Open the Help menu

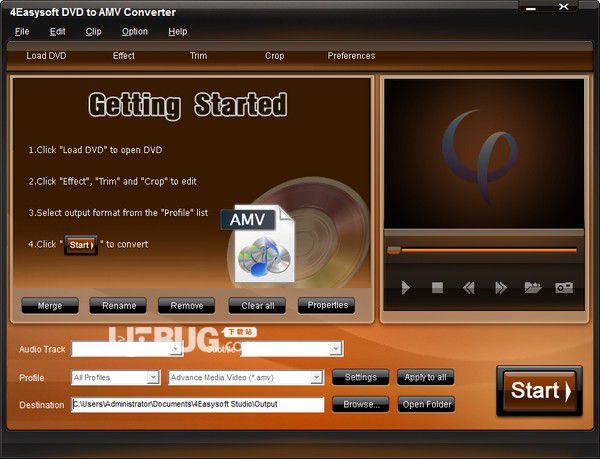pos(178,32)
